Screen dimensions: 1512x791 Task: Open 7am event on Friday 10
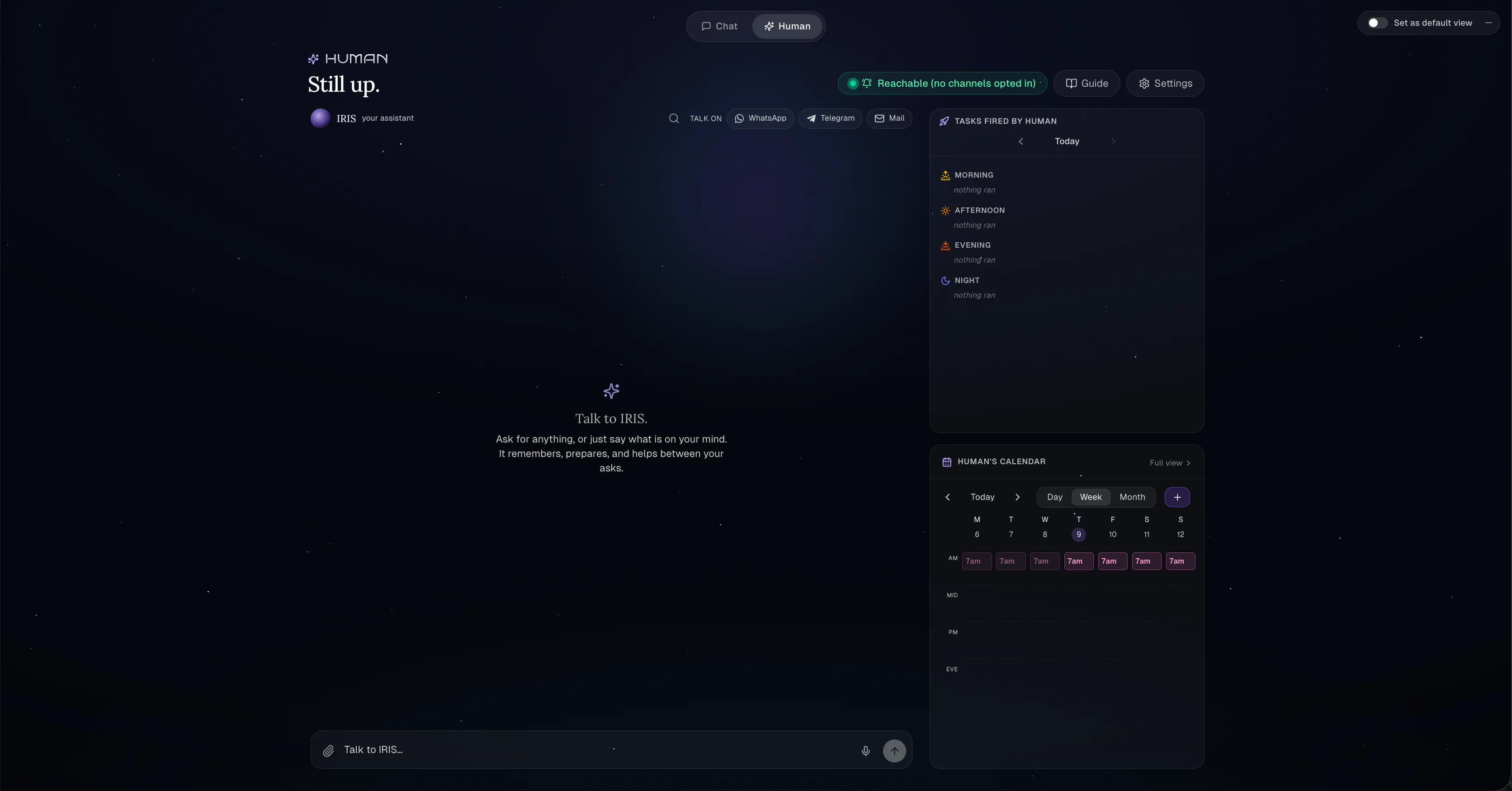click(1113, 561)
